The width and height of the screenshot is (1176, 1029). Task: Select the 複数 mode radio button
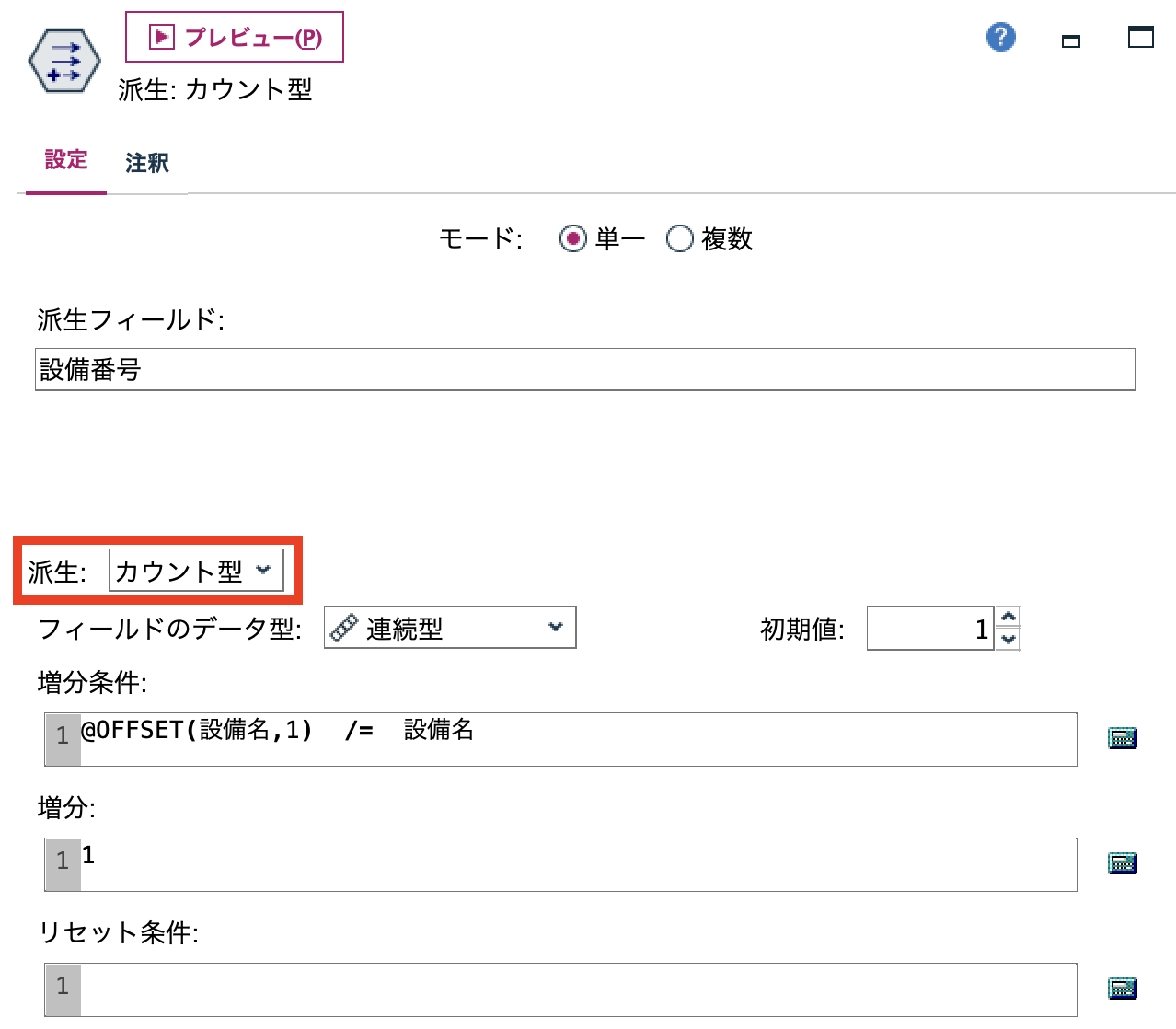pyautogui.click(x=680, y=238)
